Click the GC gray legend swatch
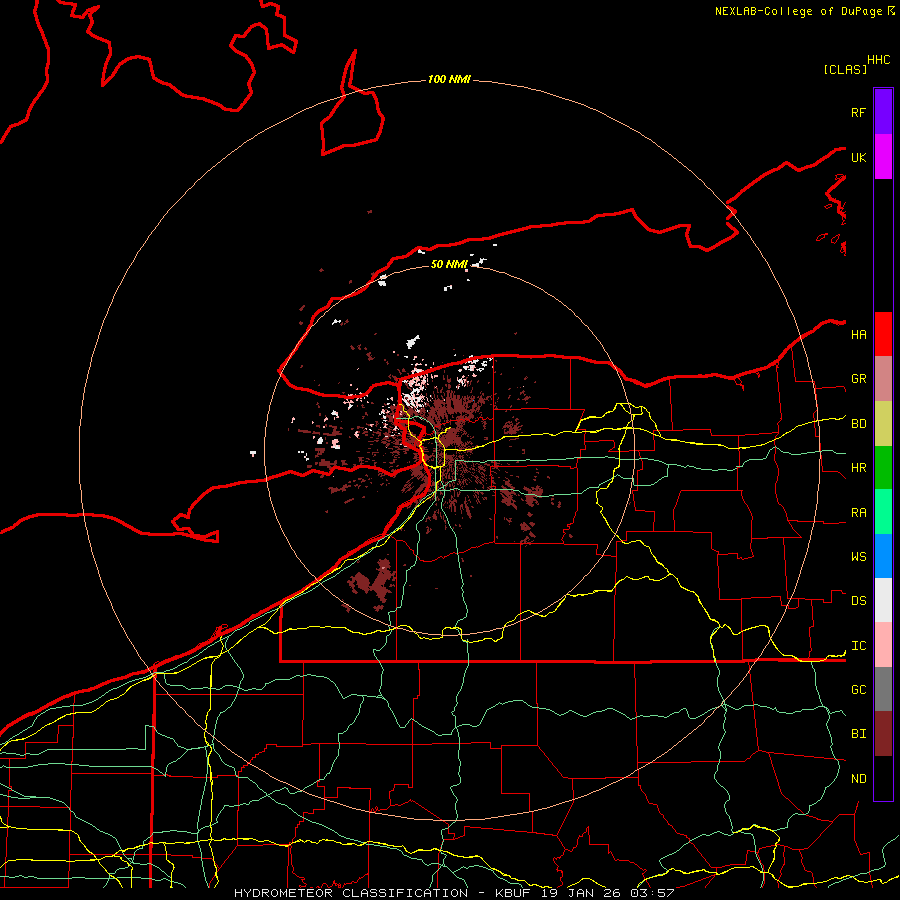This screenshot has height=900, width=900. pos(883,689)
